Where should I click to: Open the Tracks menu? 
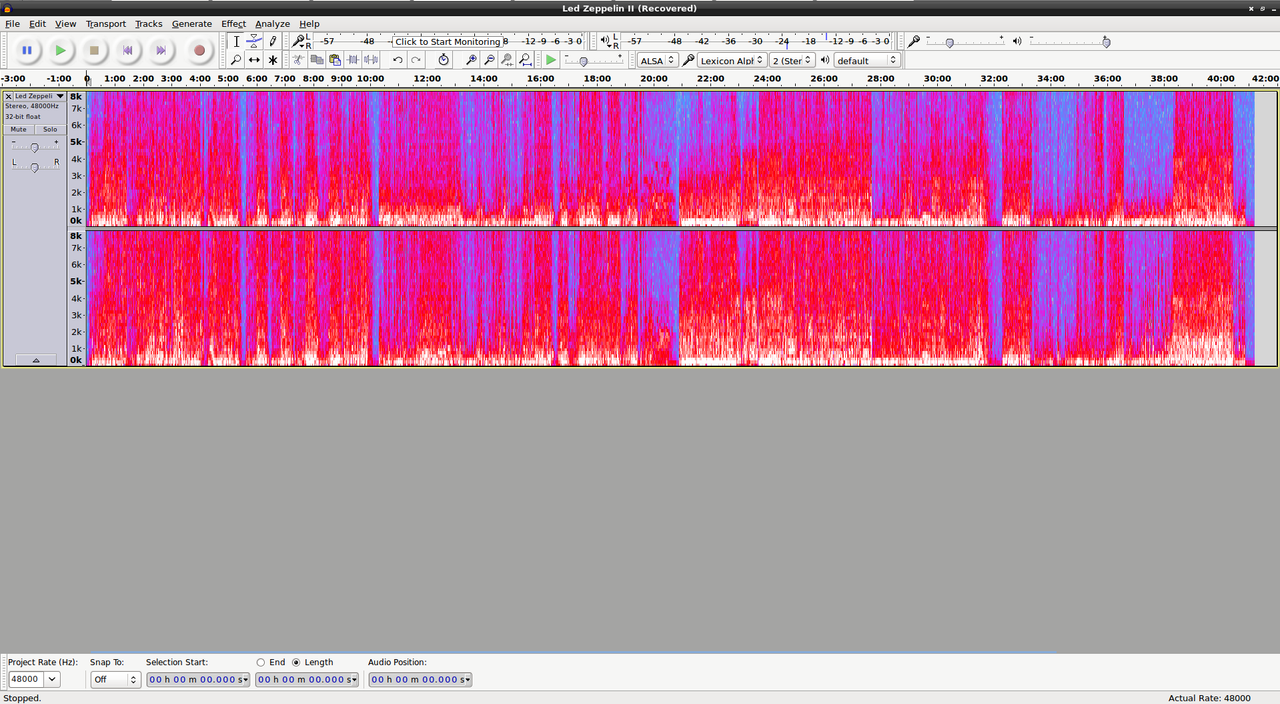(149, 23)
